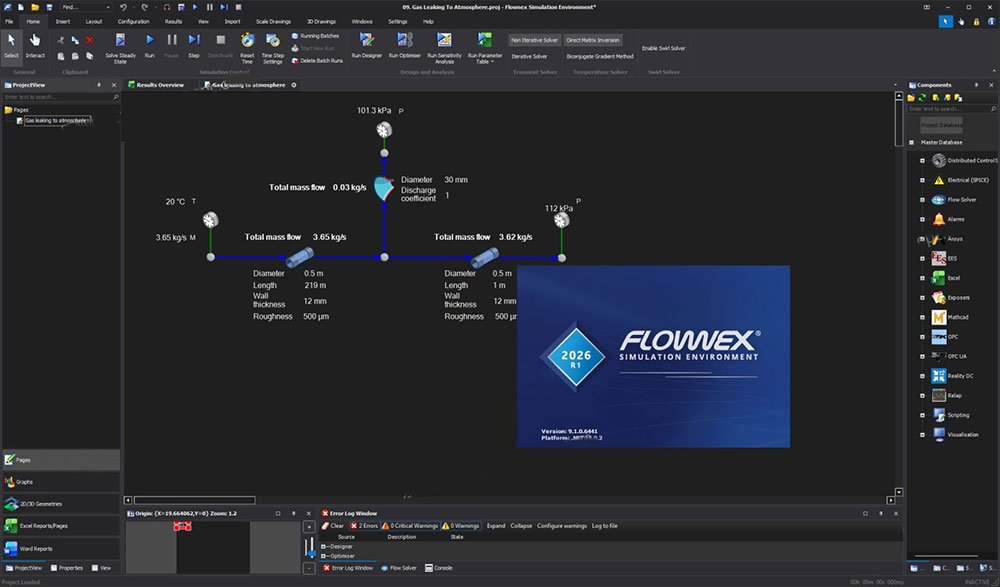This screenshot has height=587, width=1000.
Task: Switch to the Configuration ribbon tab
Action: [133, 22]
